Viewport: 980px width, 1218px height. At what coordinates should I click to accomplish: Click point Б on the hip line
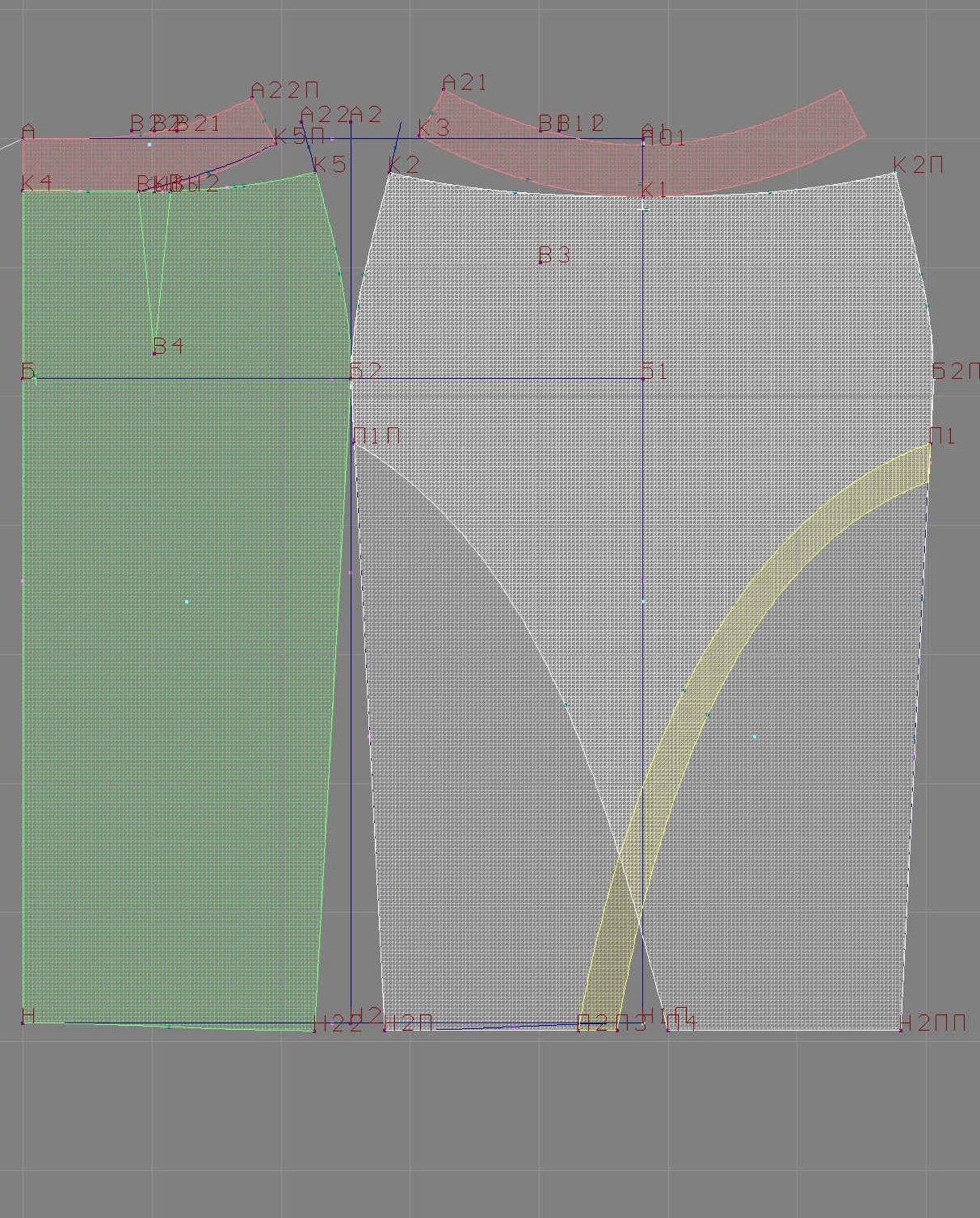click(x=23, y=378)
